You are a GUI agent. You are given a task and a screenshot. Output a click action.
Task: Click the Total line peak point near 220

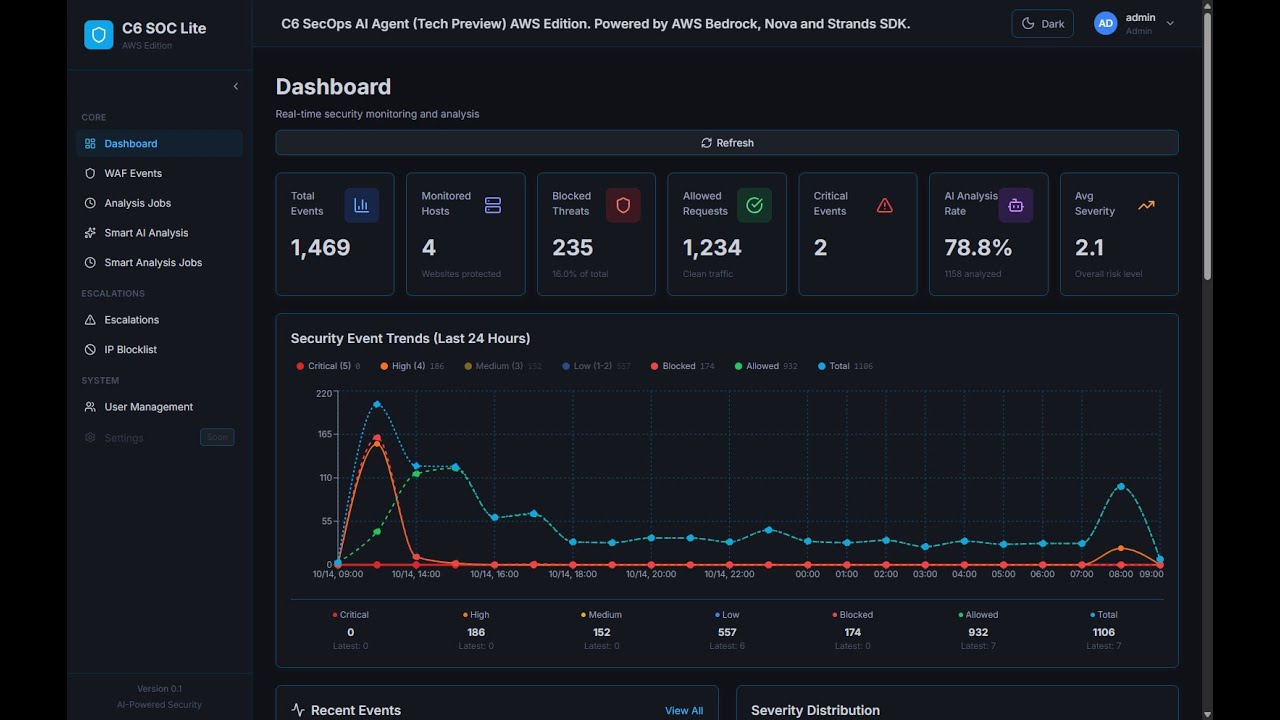377,404
